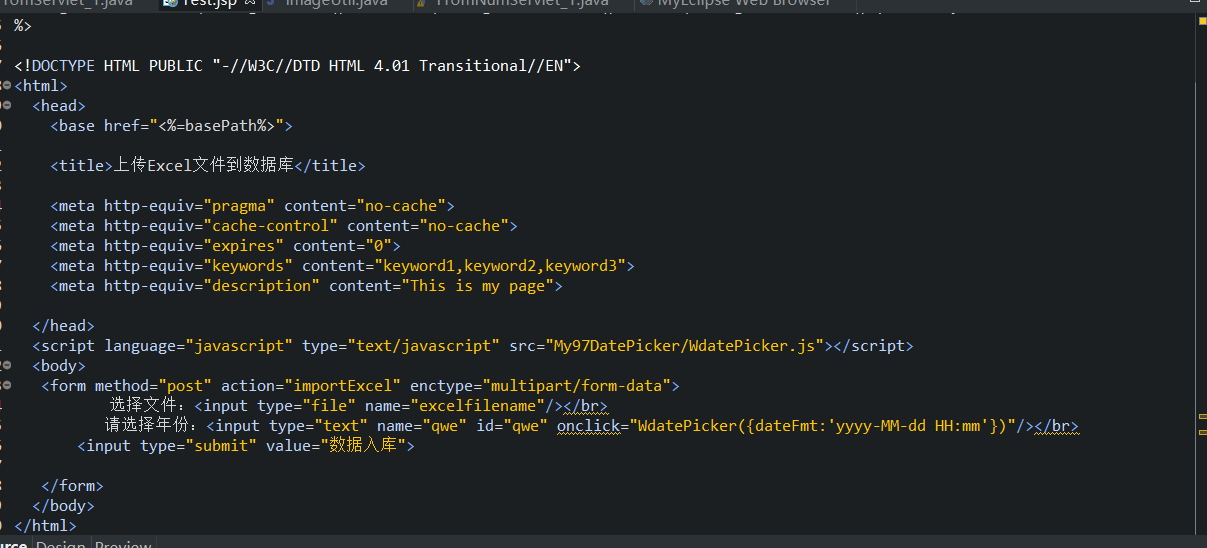
Task: Click the meta 'expires' attribute value
Action: point(243,246)
